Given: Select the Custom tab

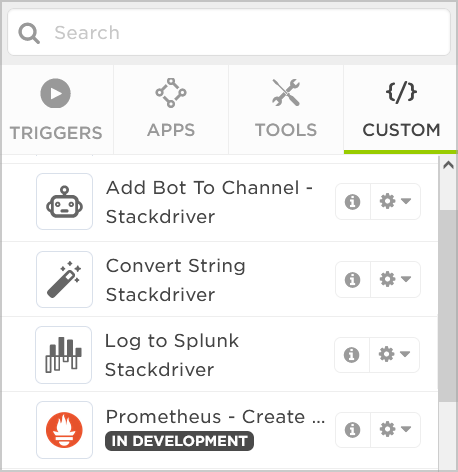Looking at the screenshot, I should [401, 110].
